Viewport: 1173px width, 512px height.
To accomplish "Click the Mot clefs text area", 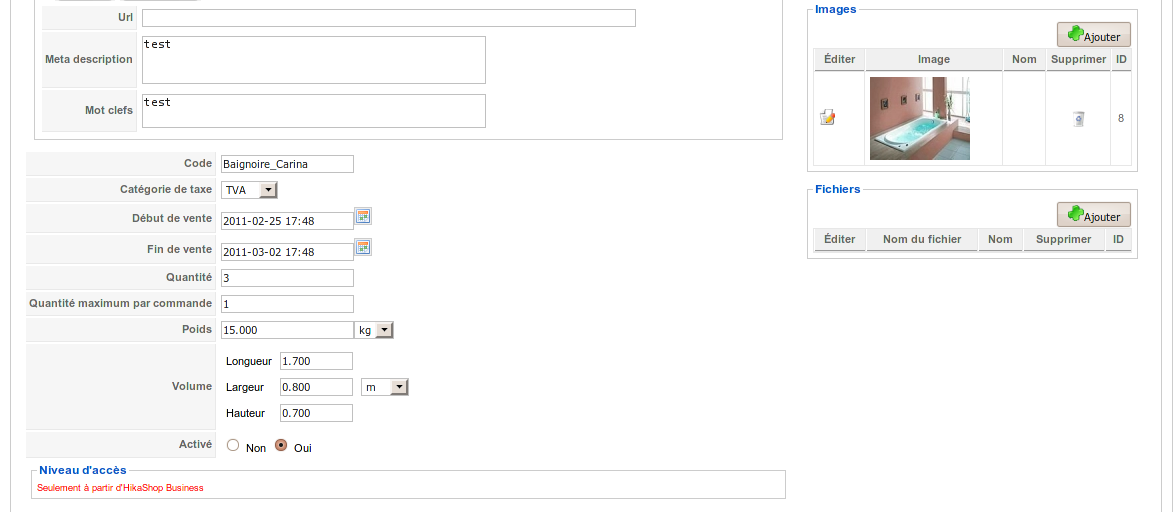I will (x=314, y=111).
